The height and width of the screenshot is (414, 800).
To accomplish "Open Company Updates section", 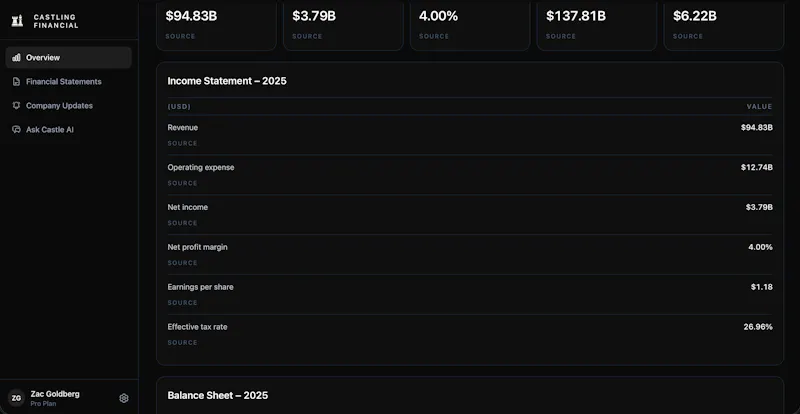I will [68, 106].
